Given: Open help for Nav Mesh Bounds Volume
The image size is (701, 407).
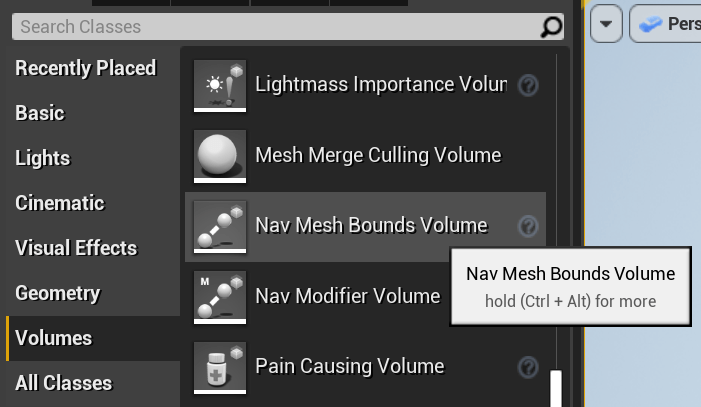Looking at the screenshot, I should (528, 226).
